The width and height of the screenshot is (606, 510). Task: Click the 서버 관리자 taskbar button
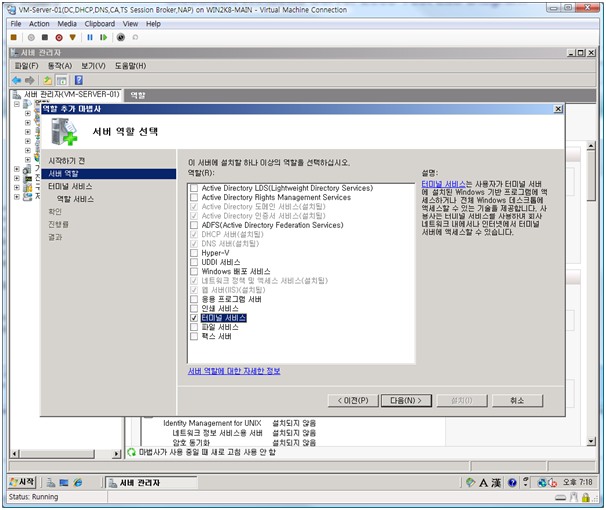tap(151, 483)
